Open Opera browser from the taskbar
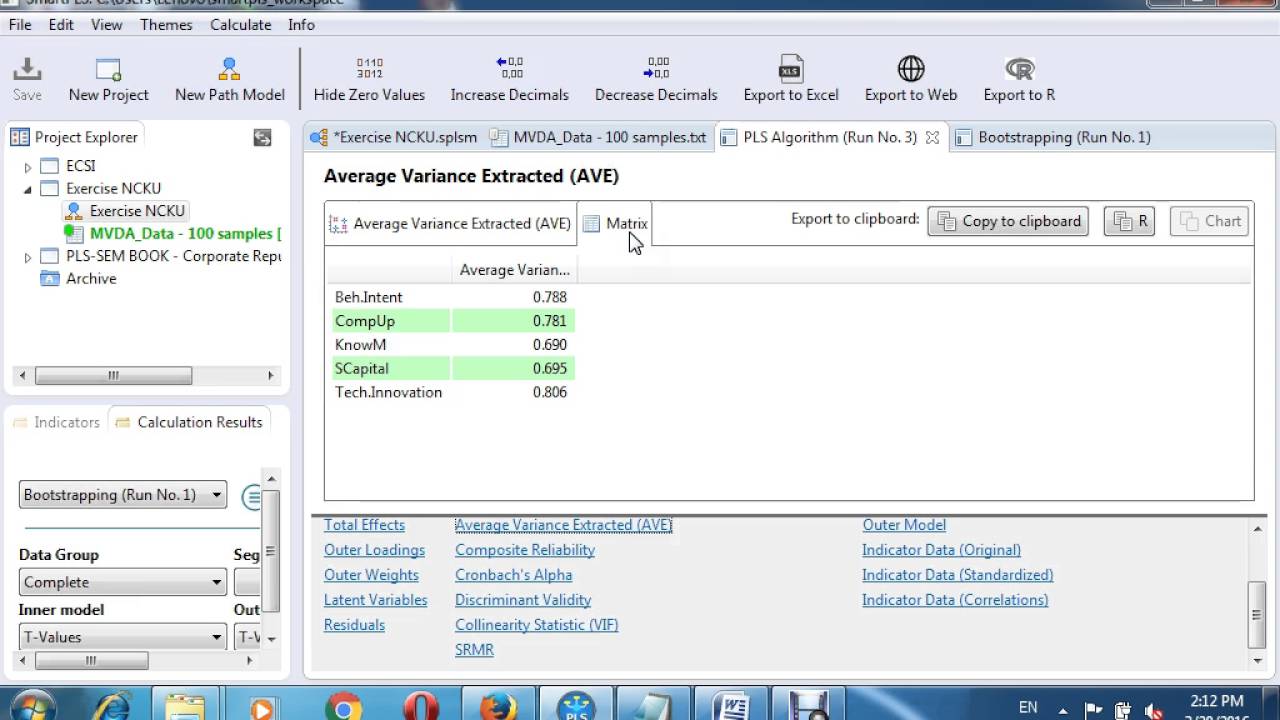The image size is (1280, 720). pos(420,708)
